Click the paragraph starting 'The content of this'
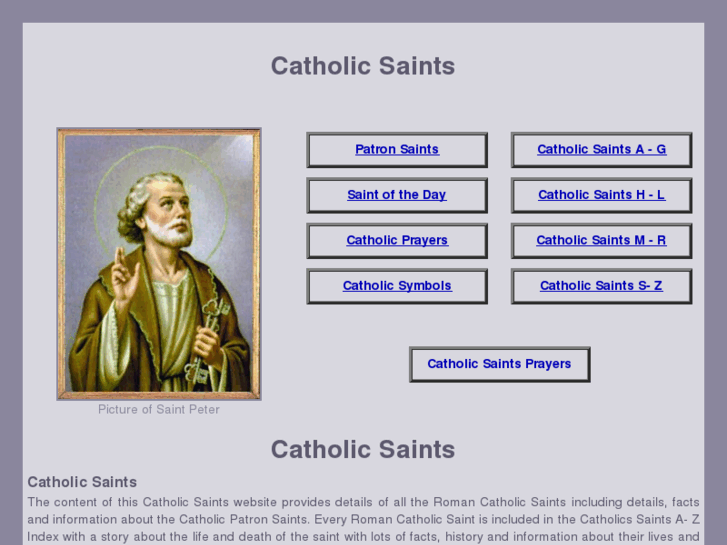 [364, 519]
